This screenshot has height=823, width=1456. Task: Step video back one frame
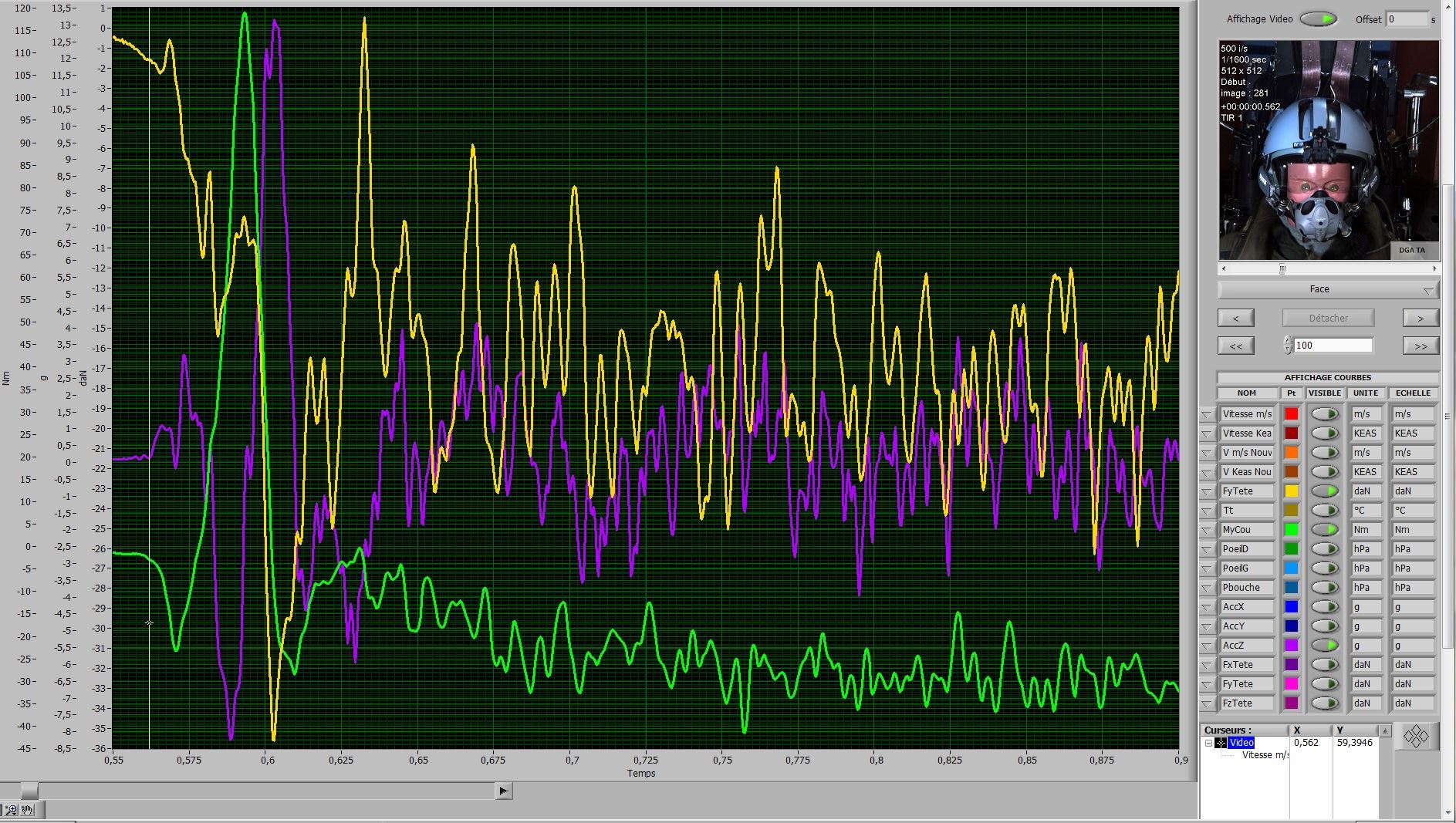point(1235,318)
